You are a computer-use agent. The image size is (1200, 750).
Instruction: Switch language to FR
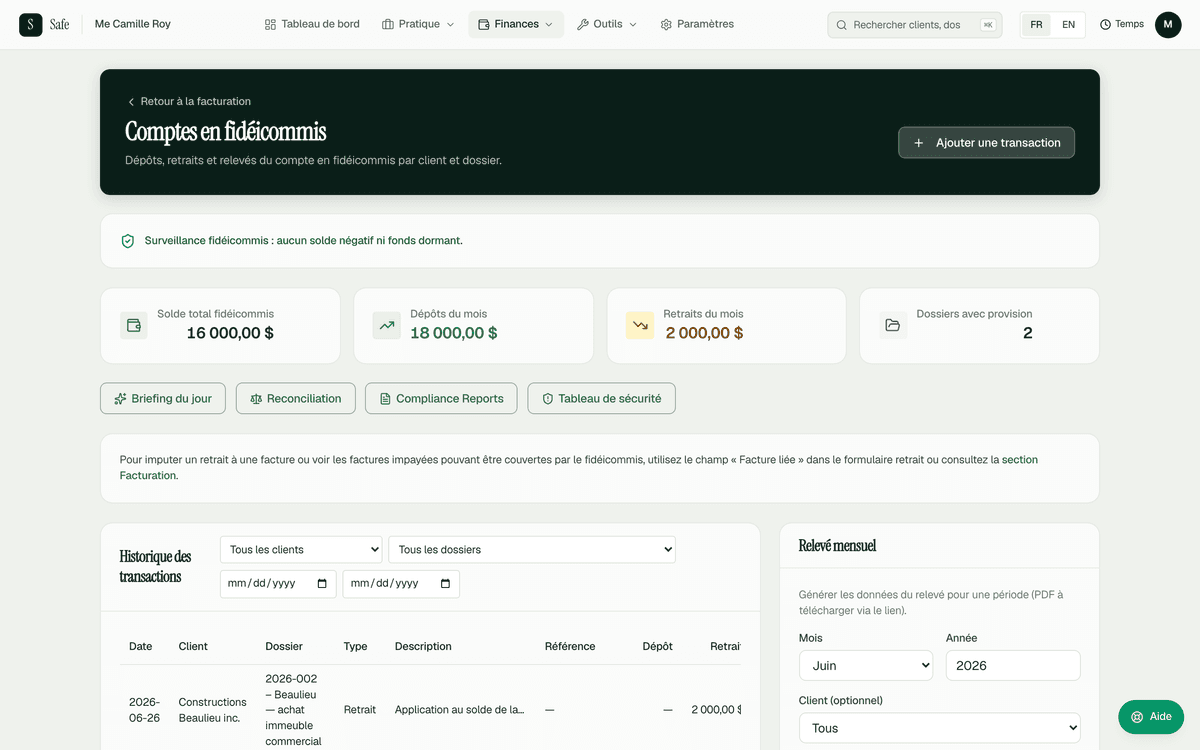1036,25
